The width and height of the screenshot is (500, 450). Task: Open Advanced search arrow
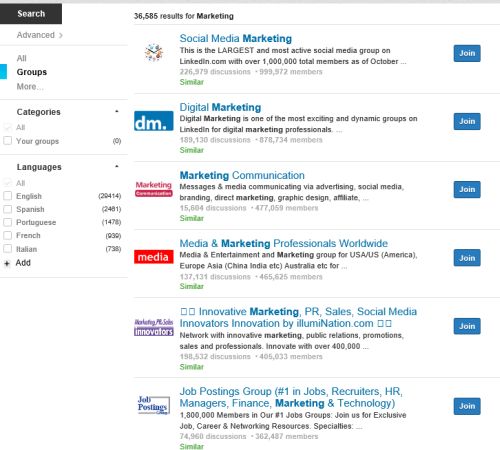[60, 35]
